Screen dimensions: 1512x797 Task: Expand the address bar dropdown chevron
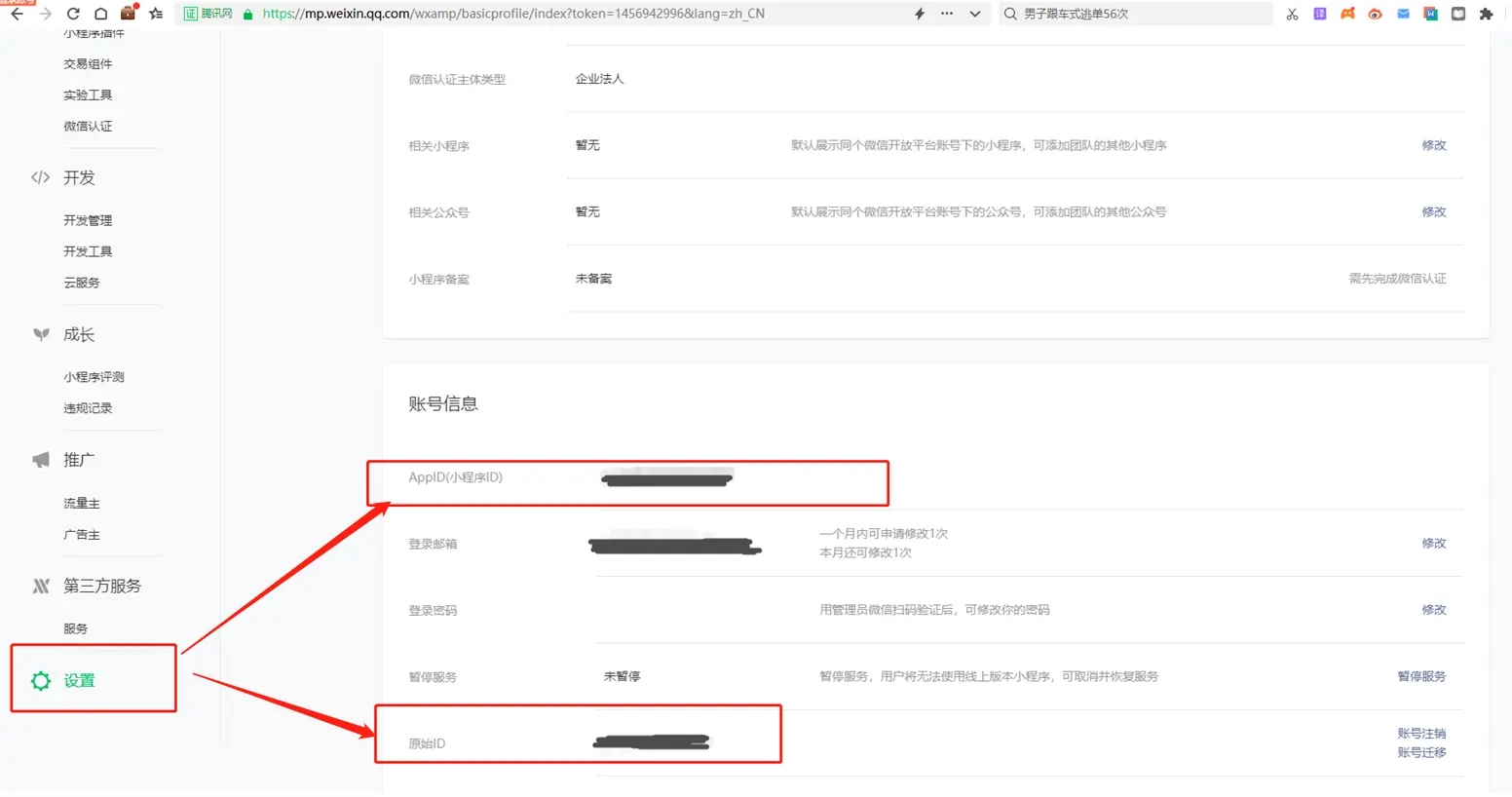tap(974, 14)
